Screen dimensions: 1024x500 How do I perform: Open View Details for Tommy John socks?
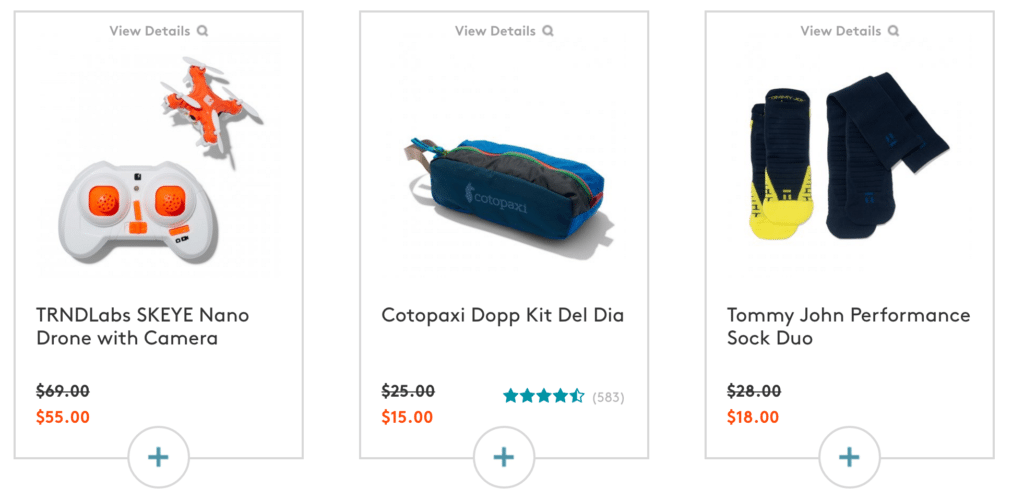(x=840, y=31)
